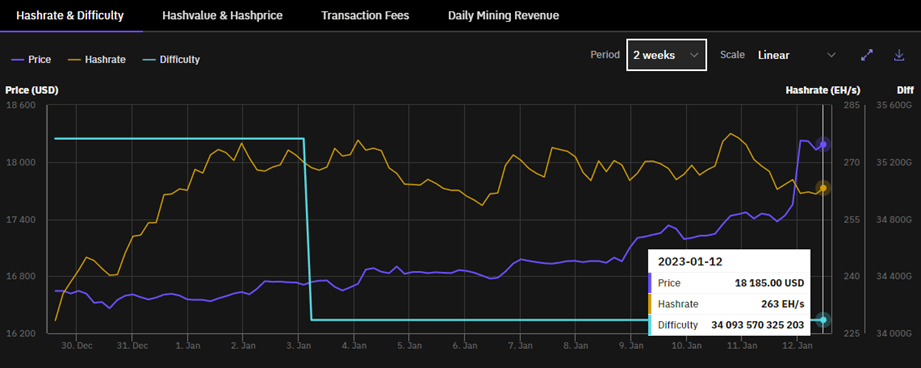Screen dimensions: 921x368
Task: Toggle the Price series in legend
Action: click(31, 59)
